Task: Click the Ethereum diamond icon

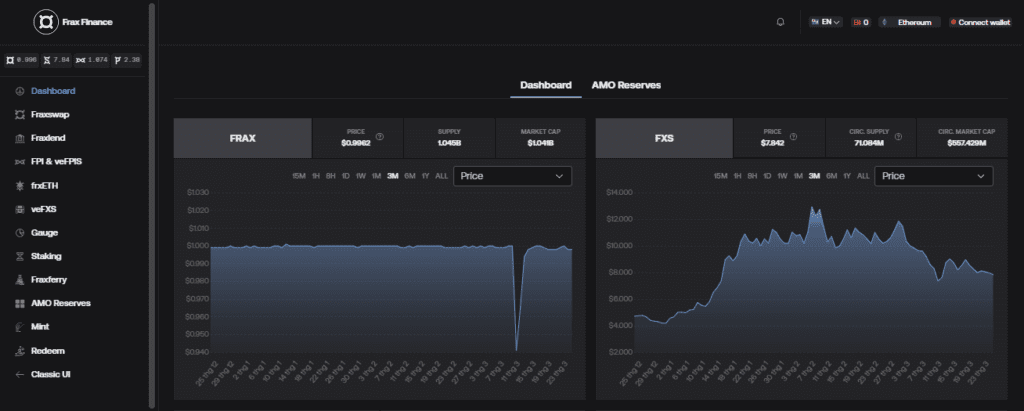Action: pos(885,22)
